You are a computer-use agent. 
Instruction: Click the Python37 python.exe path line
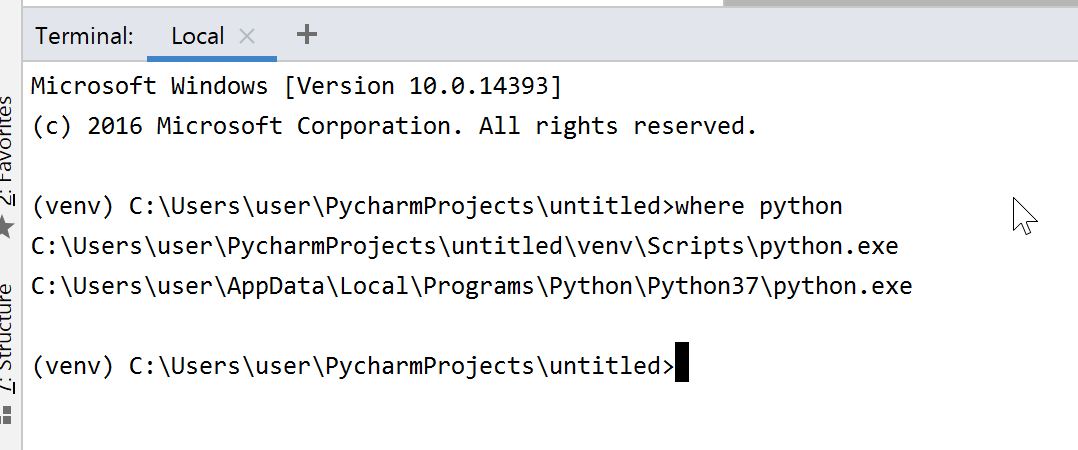point(472,286)
